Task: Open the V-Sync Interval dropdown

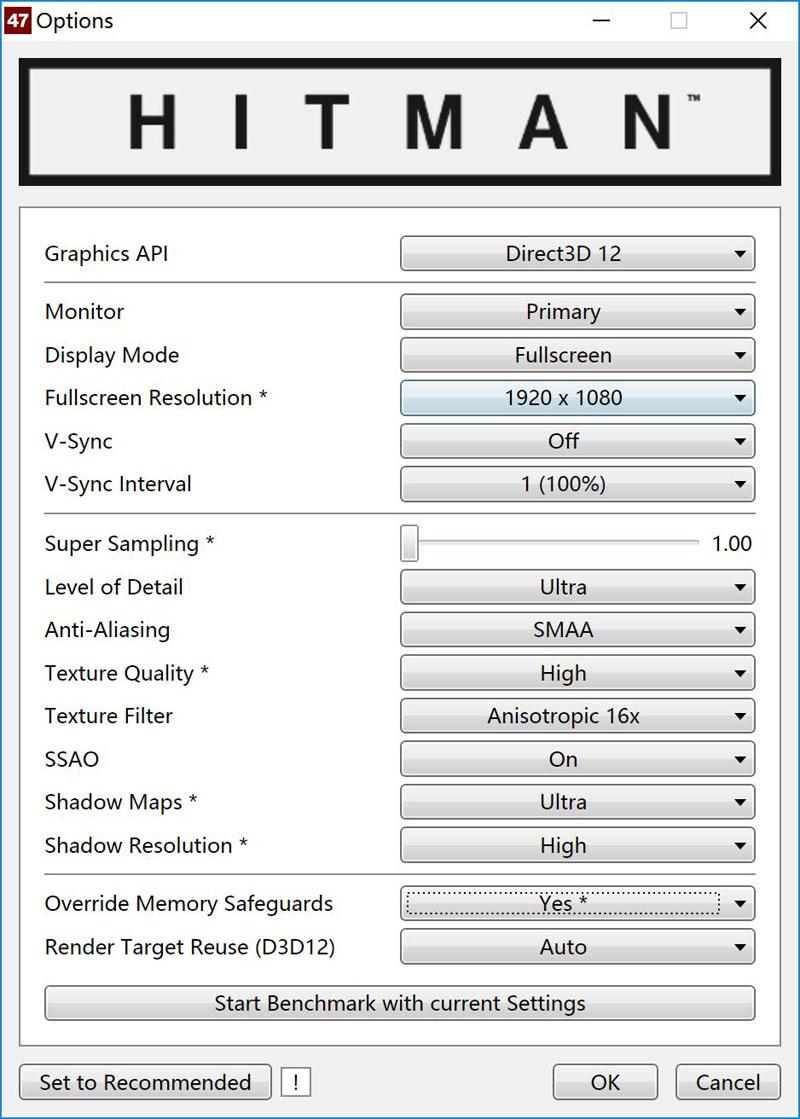Action: [x=577, y=484]
